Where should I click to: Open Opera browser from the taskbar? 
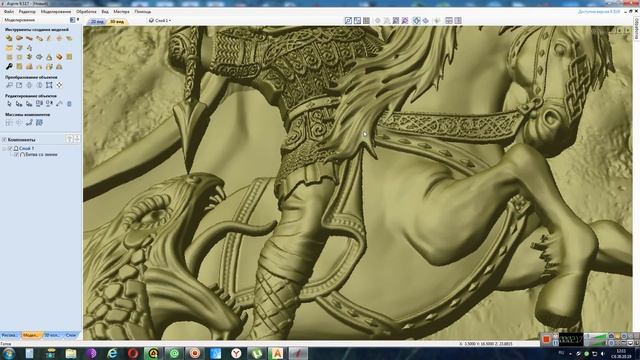click(x=133, y=353)
